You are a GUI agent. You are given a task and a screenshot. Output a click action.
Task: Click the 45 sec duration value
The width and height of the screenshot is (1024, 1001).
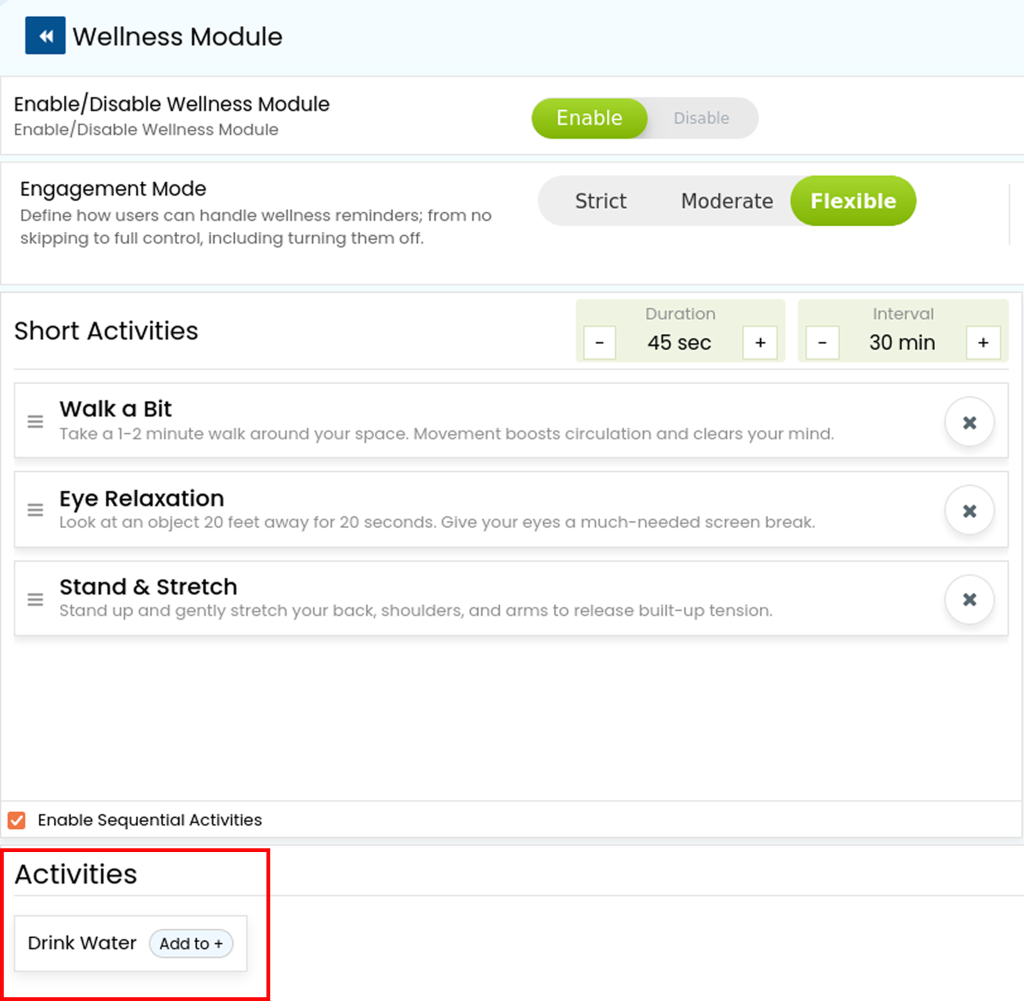[679, 343]
